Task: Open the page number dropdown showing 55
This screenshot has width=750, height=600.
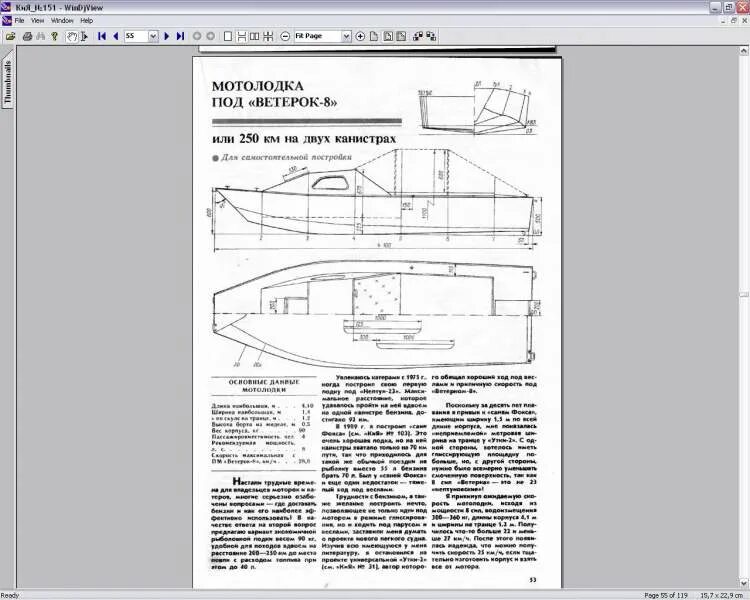Action: click(x=153, y=36)
